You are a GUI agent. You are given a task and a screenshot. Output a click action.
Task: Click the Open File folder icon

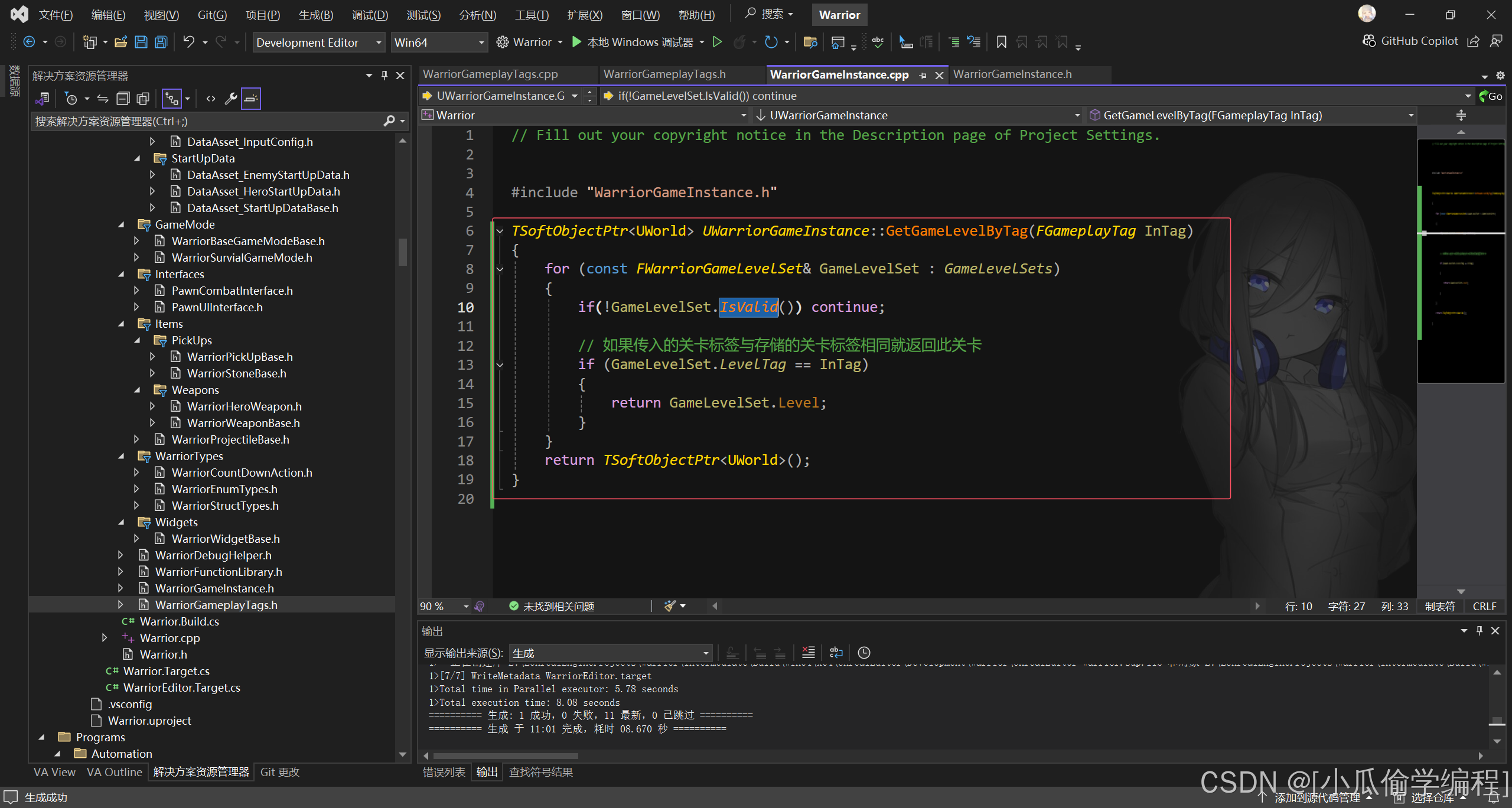[121, 42]
